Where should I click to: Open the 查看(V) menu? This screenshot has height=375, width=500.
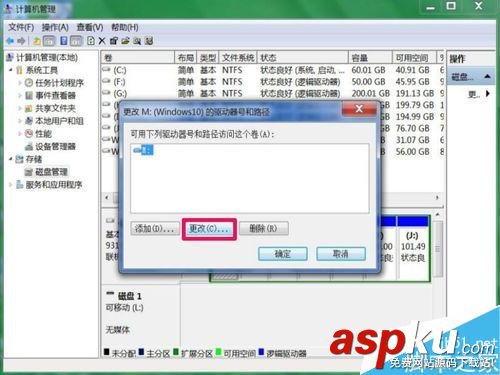coord(90,27)
